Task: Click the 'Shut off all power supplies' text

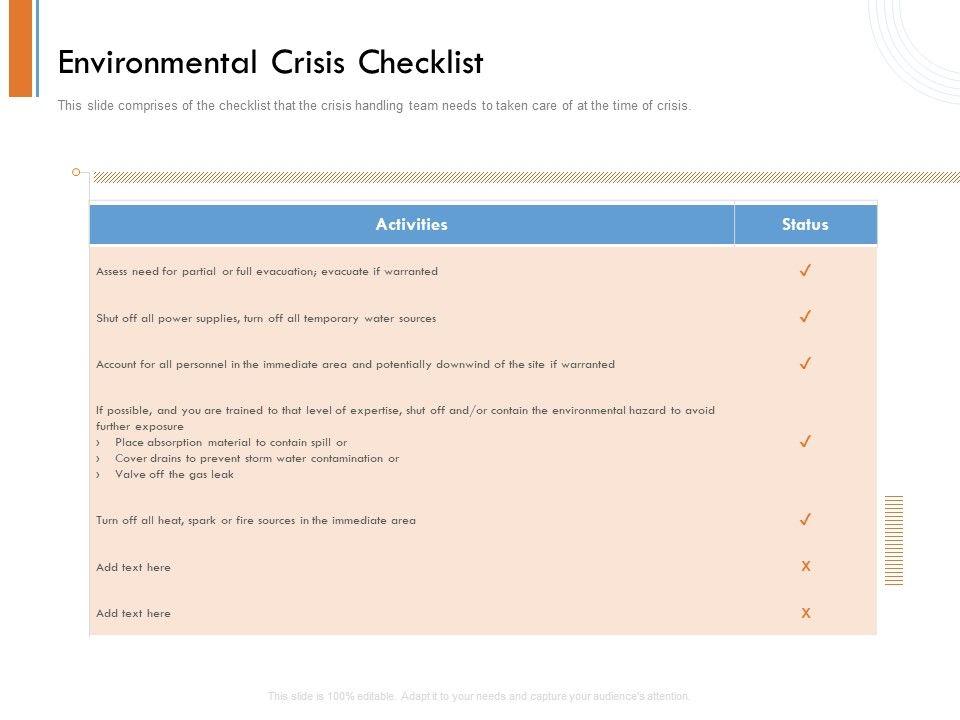Action: pyautogui.click(x=266, y=318)
